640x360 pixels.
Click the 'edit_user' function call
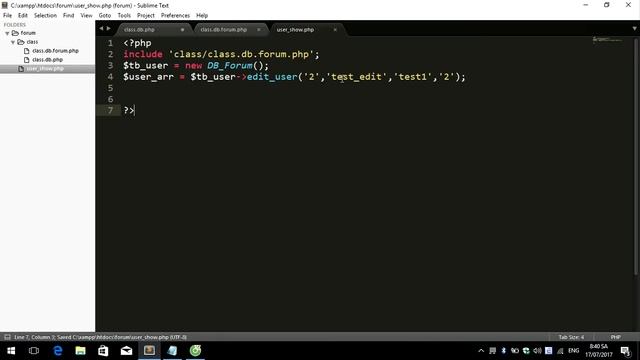tap(272, 77)
